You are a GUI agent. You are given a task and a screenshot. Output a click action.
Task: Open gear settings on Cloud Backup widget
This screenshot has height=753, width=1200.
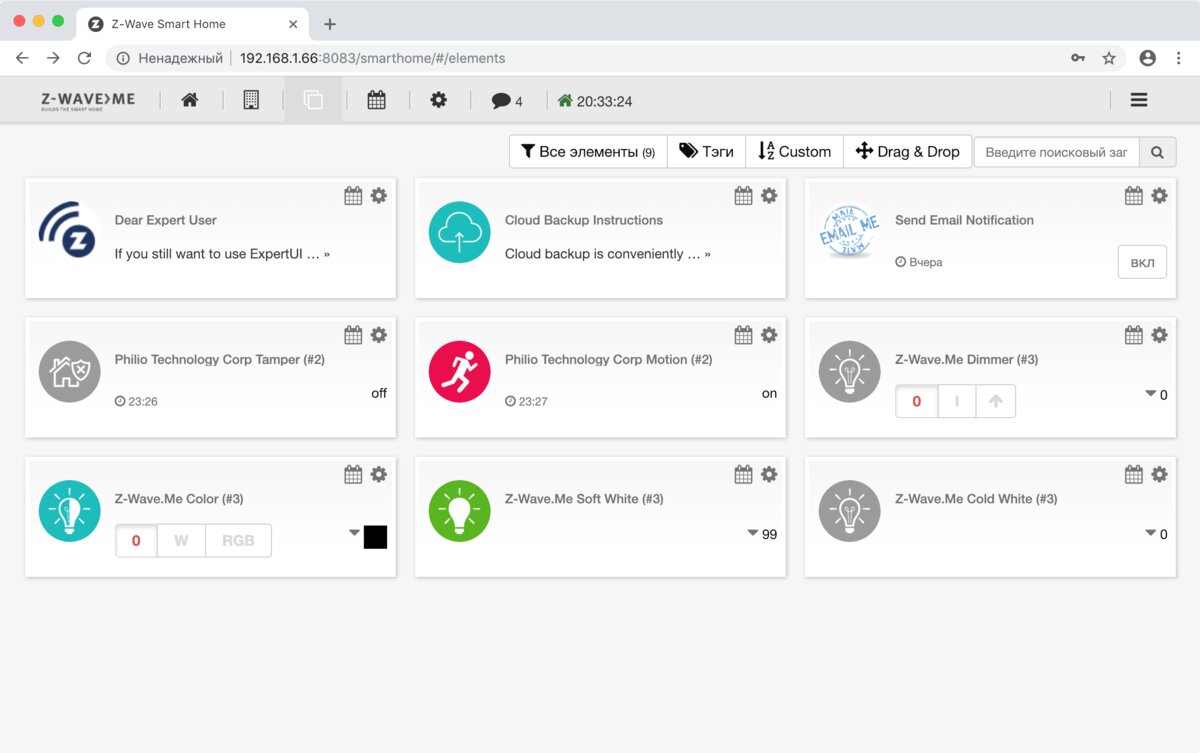[x=769, y=196]
